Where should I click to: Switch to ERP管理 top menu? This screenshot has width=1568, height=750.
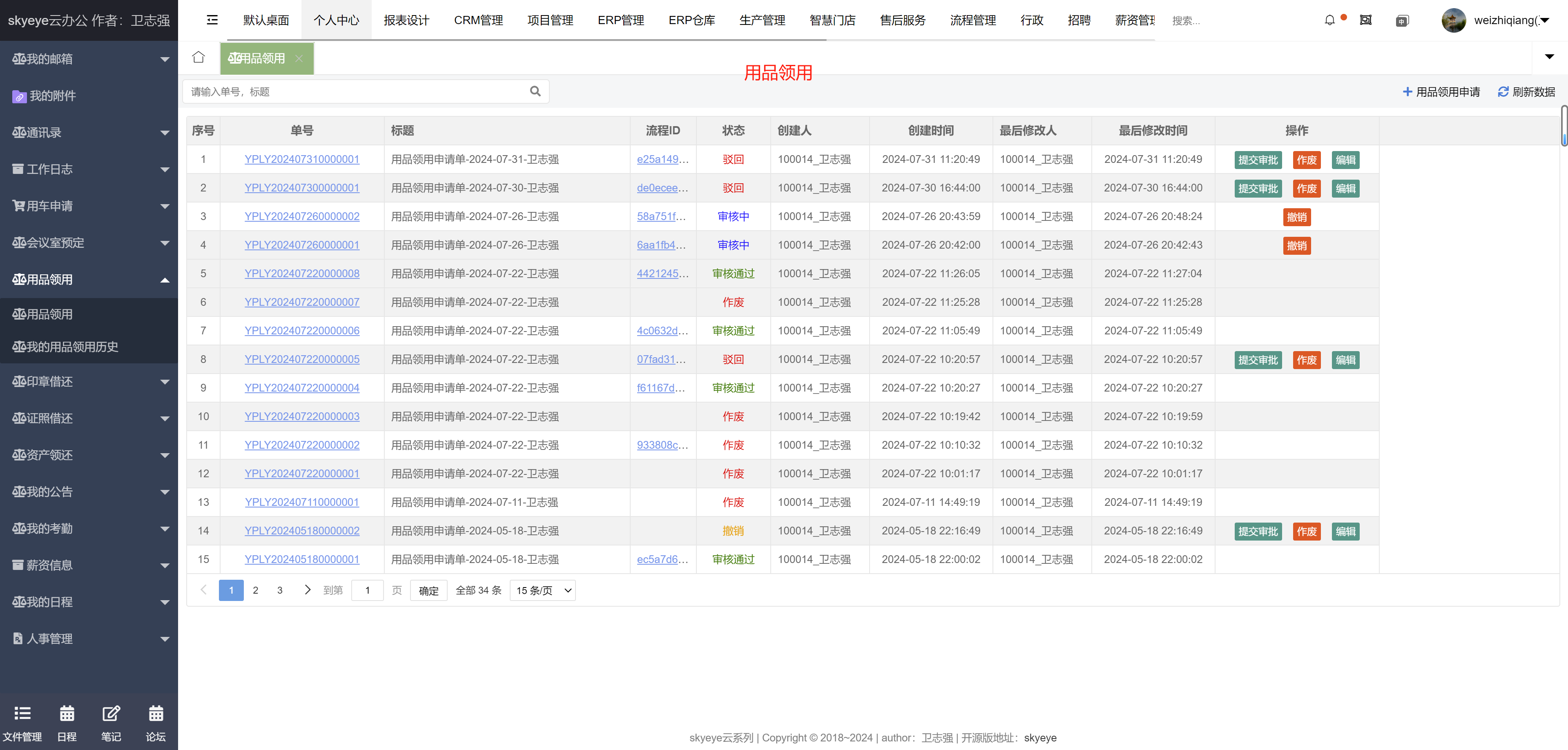point(620,21)
